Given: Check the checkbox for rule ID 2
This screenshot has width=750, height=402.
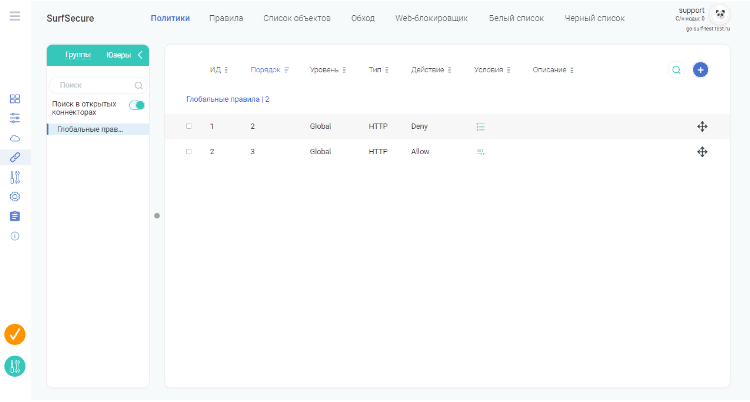Looking at the screenshot, I should 188,151.
